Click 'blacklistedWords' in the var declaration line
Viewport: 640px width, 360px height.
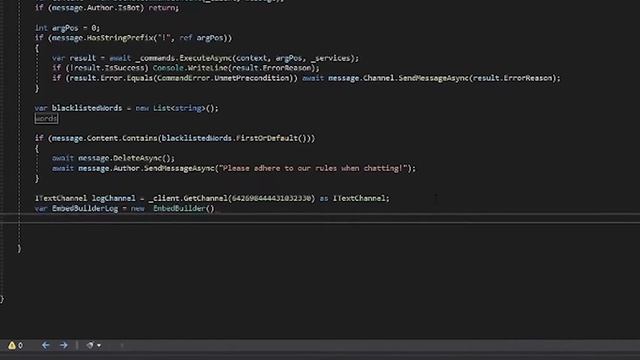click(87, 108)
